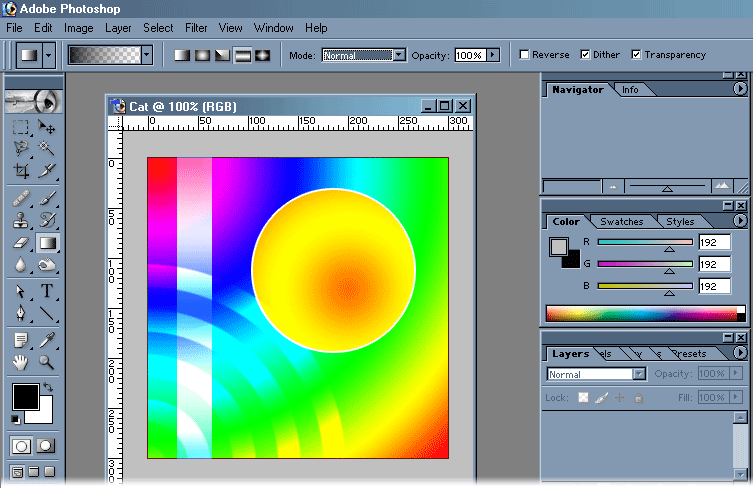
Task: Activate the Hand tool
Action: tap(20, 362)
